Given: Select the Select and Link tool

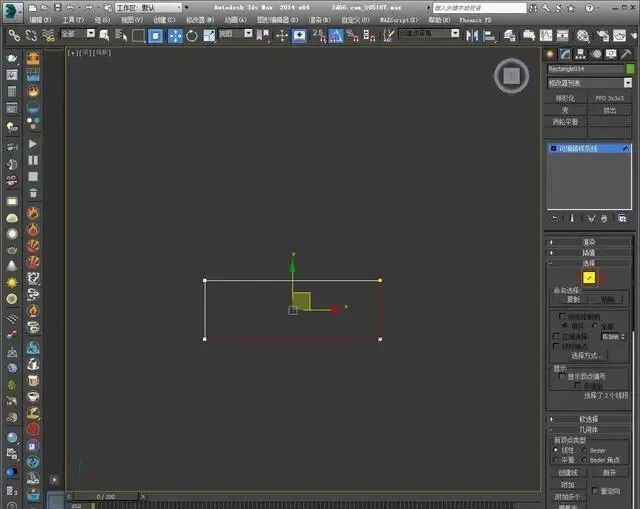Looking at the screenshot, I should pyautogui.click(x=14, y=36).
